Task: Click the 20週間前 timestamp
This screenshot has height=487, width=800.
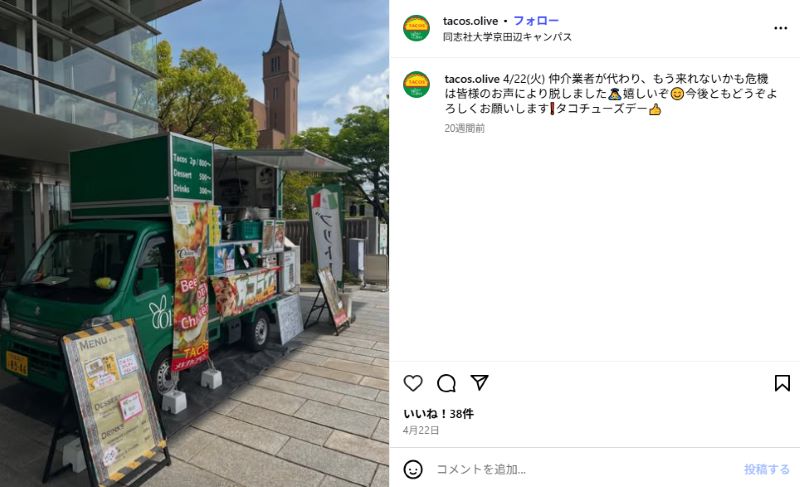Action: coord(464,128)
